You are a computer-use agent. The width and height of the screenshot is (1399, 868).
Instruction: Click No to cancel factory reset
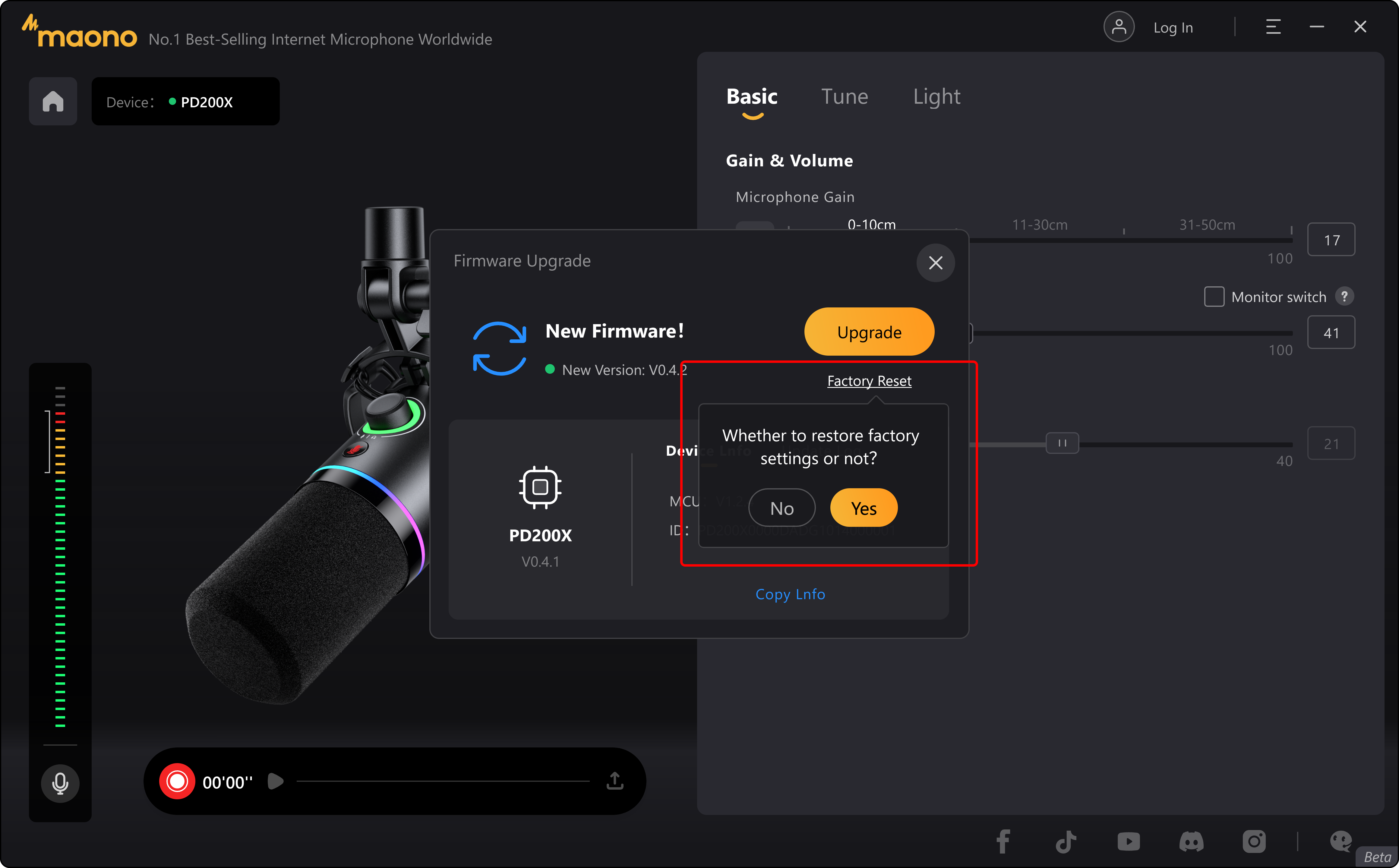coord(782,508)
